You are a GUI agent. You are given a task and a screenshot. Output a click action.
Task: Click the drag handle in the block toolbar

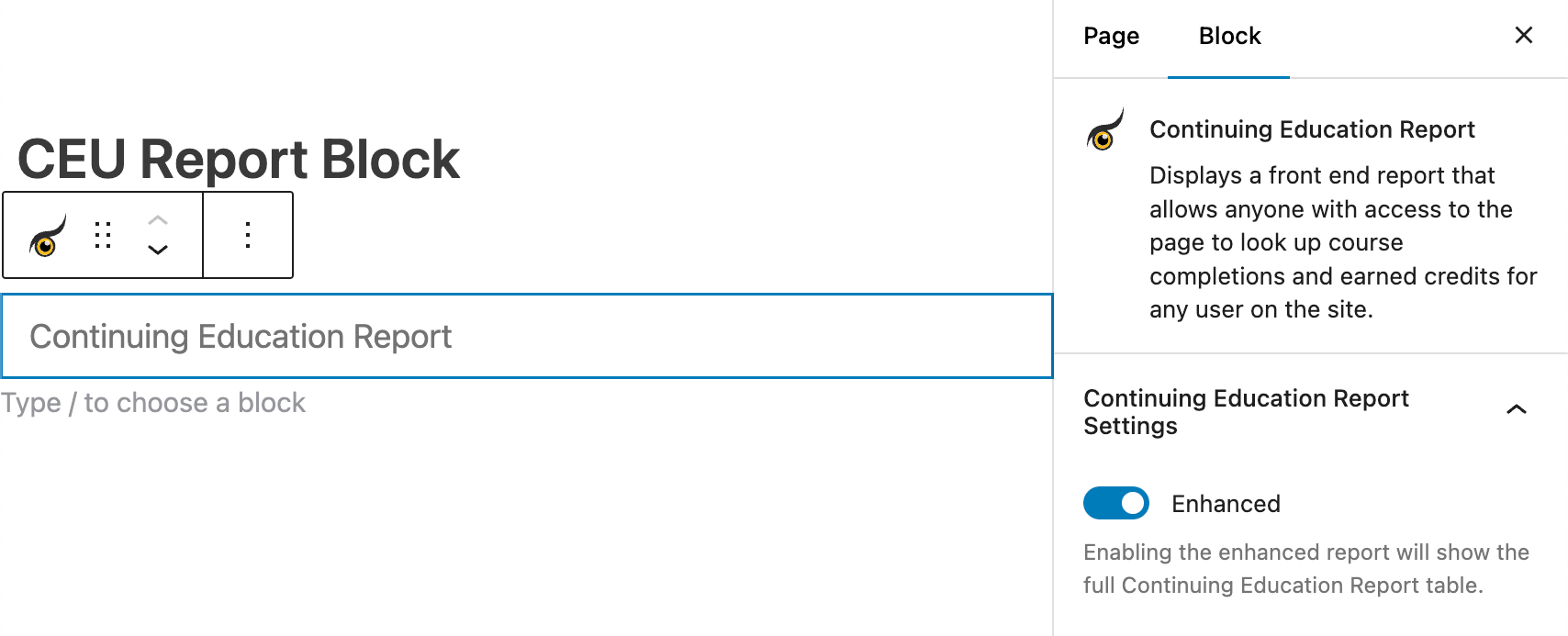102,235
